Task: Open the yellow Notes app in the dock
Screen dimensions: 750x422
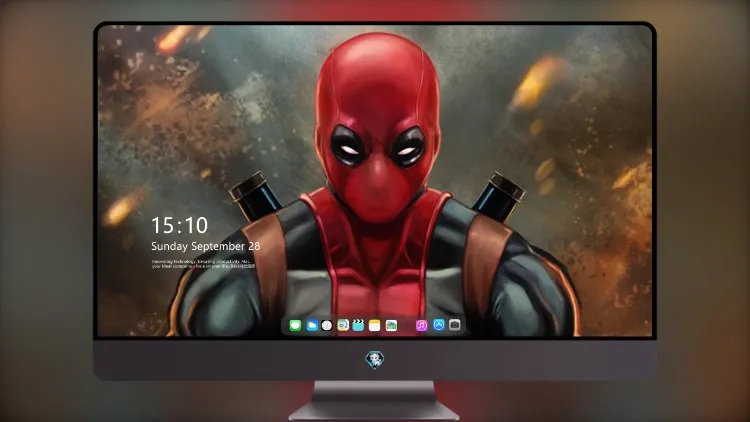Action: 375,325
